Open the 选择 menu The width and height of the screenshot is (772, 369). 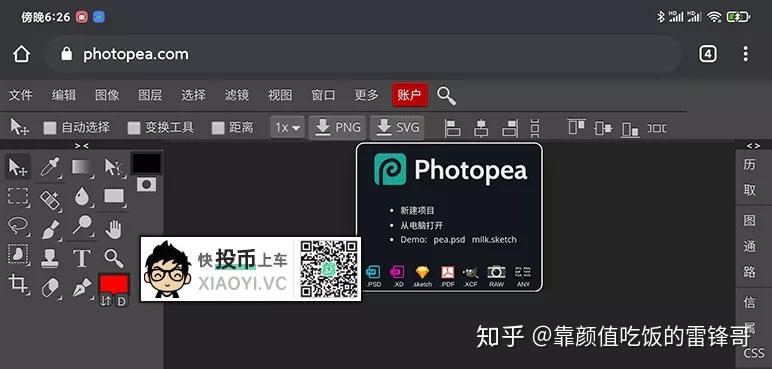[193, 95]
